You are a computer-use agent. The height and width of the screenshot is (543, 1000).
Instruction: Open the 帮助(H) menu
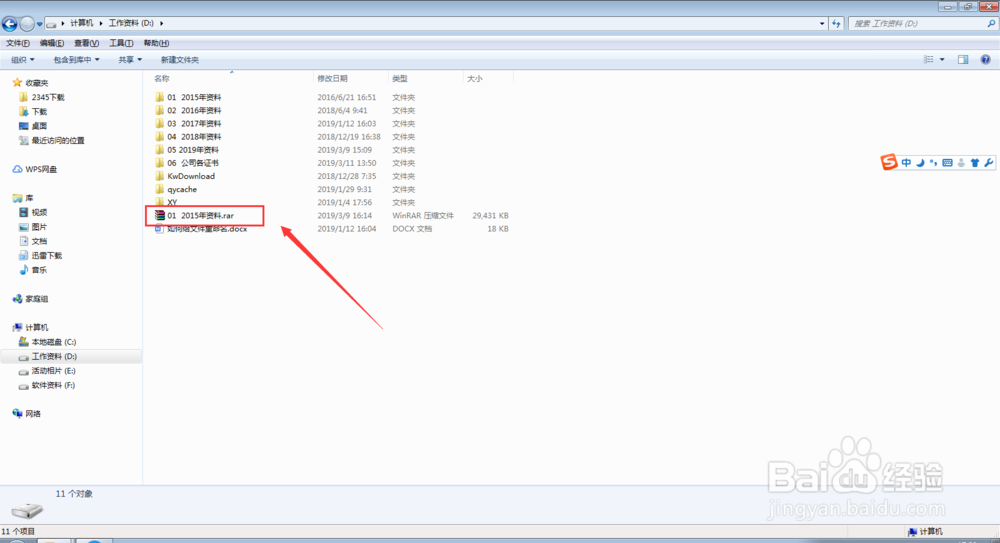[156, 43]
